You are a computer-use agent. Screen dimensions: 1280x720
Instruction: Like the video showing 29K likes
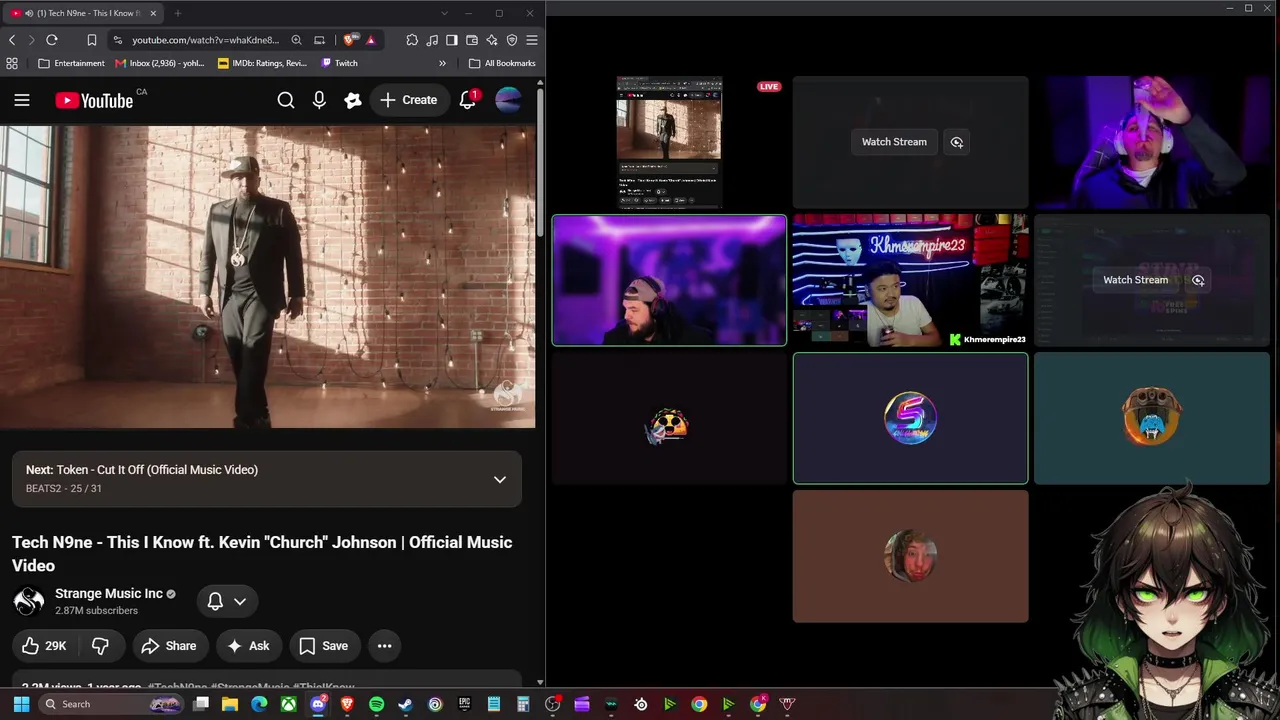(x=44, y=646)
